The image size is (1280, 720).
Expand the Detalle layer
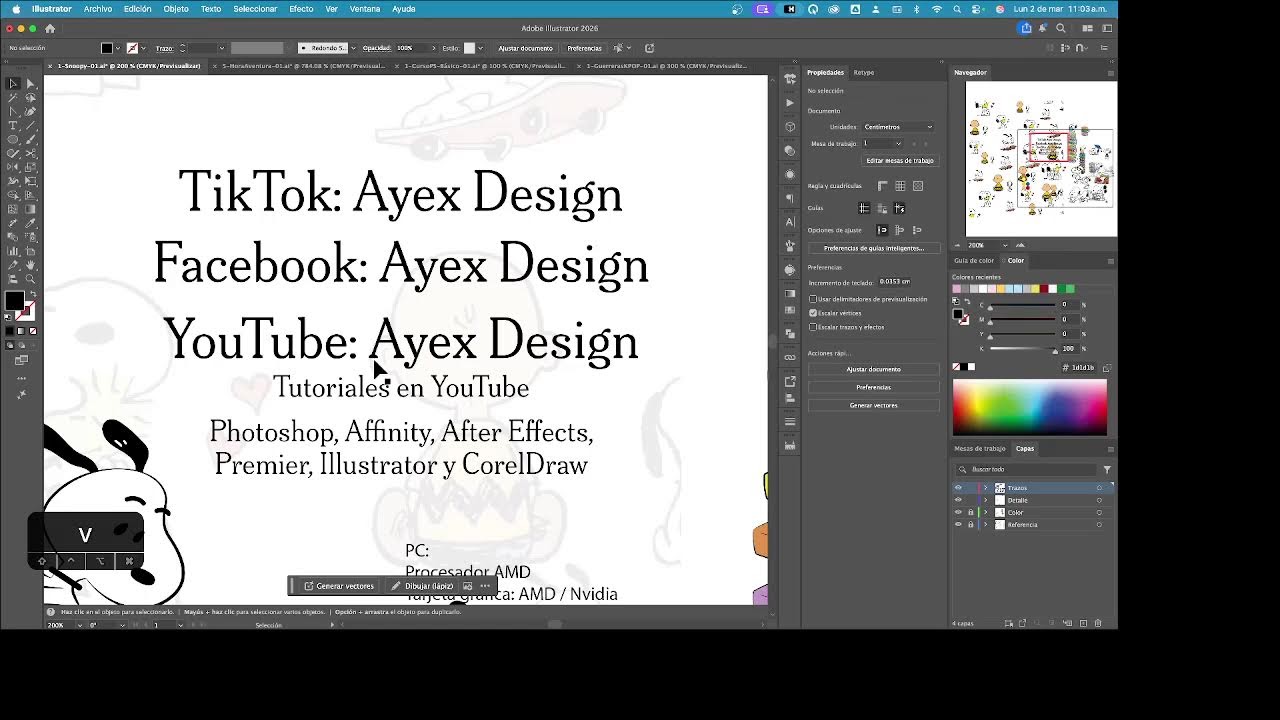(985, 500)
